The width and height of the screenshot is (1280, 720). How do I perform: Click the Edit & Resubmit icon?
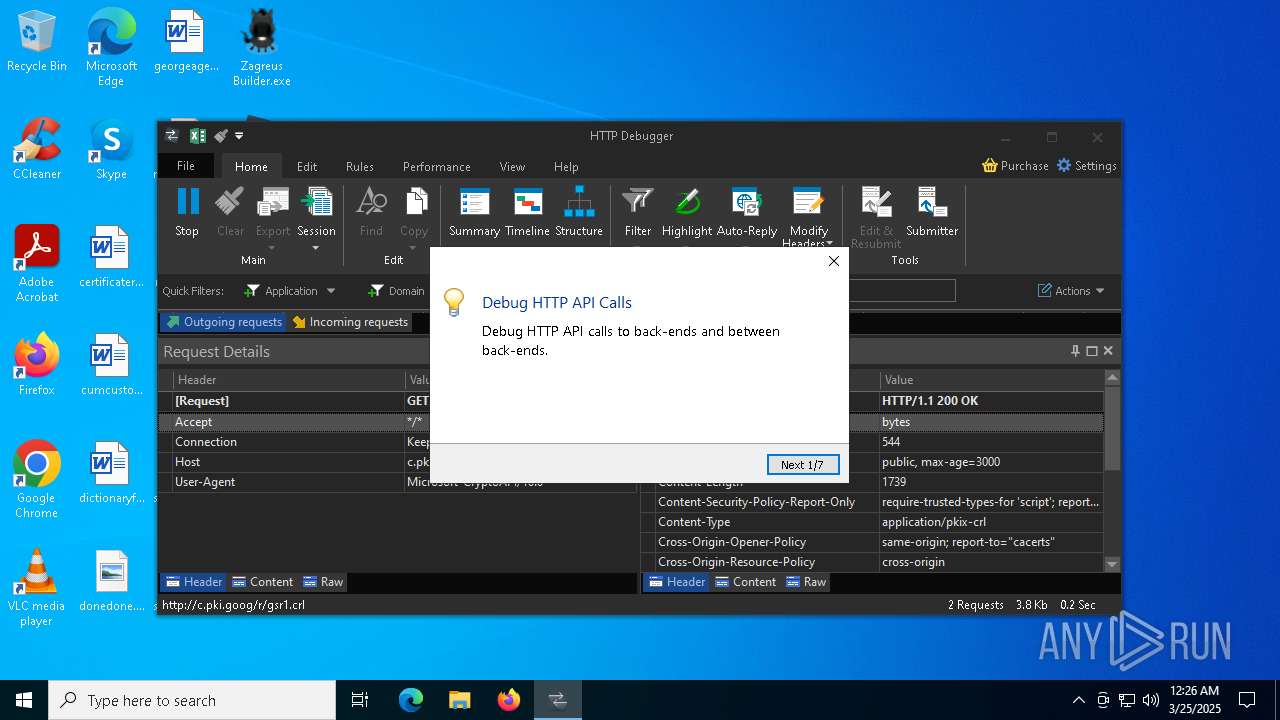876,202
